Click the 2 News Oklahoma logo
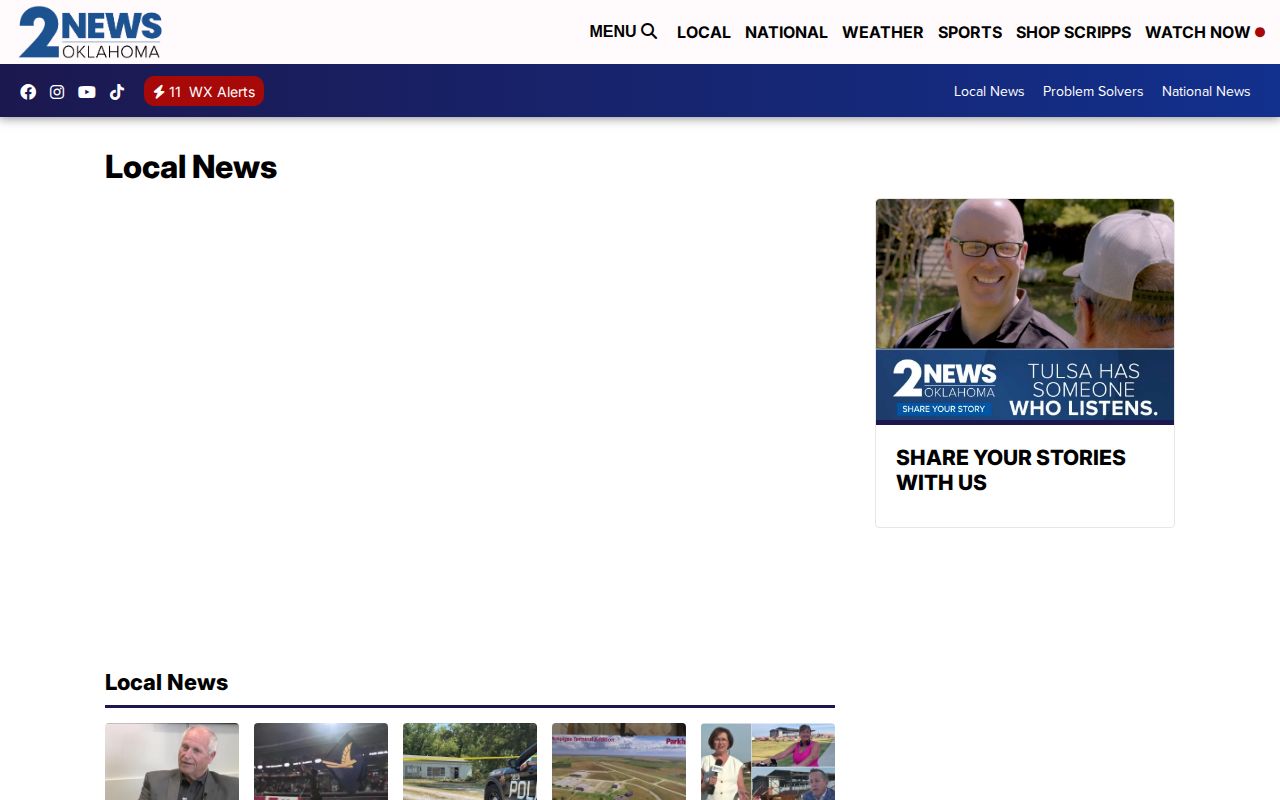Viewport: 1280px width, 800px height. point(90,32)
